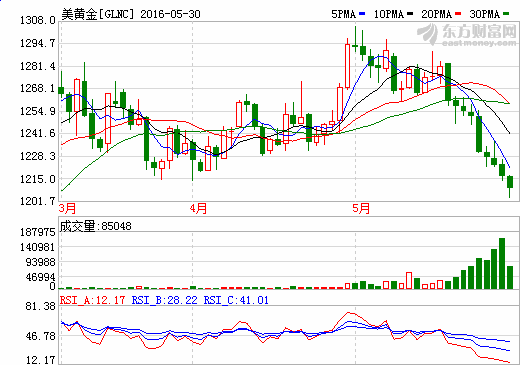Click the RSI_A:12.17 indicator label
This screenshot has width=520, height=365.
pos(92,300)
